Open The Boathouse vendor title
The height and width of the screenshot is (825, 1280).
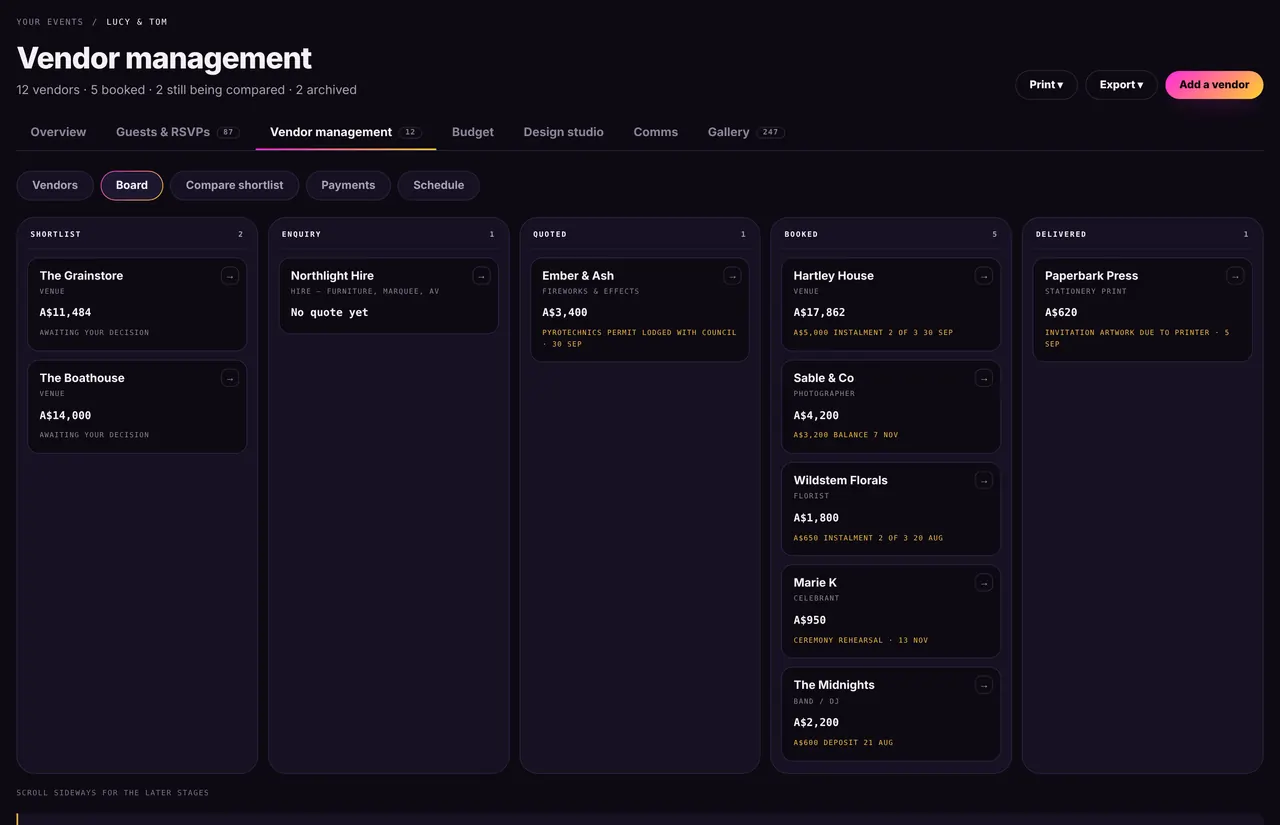tap(82, 378)
